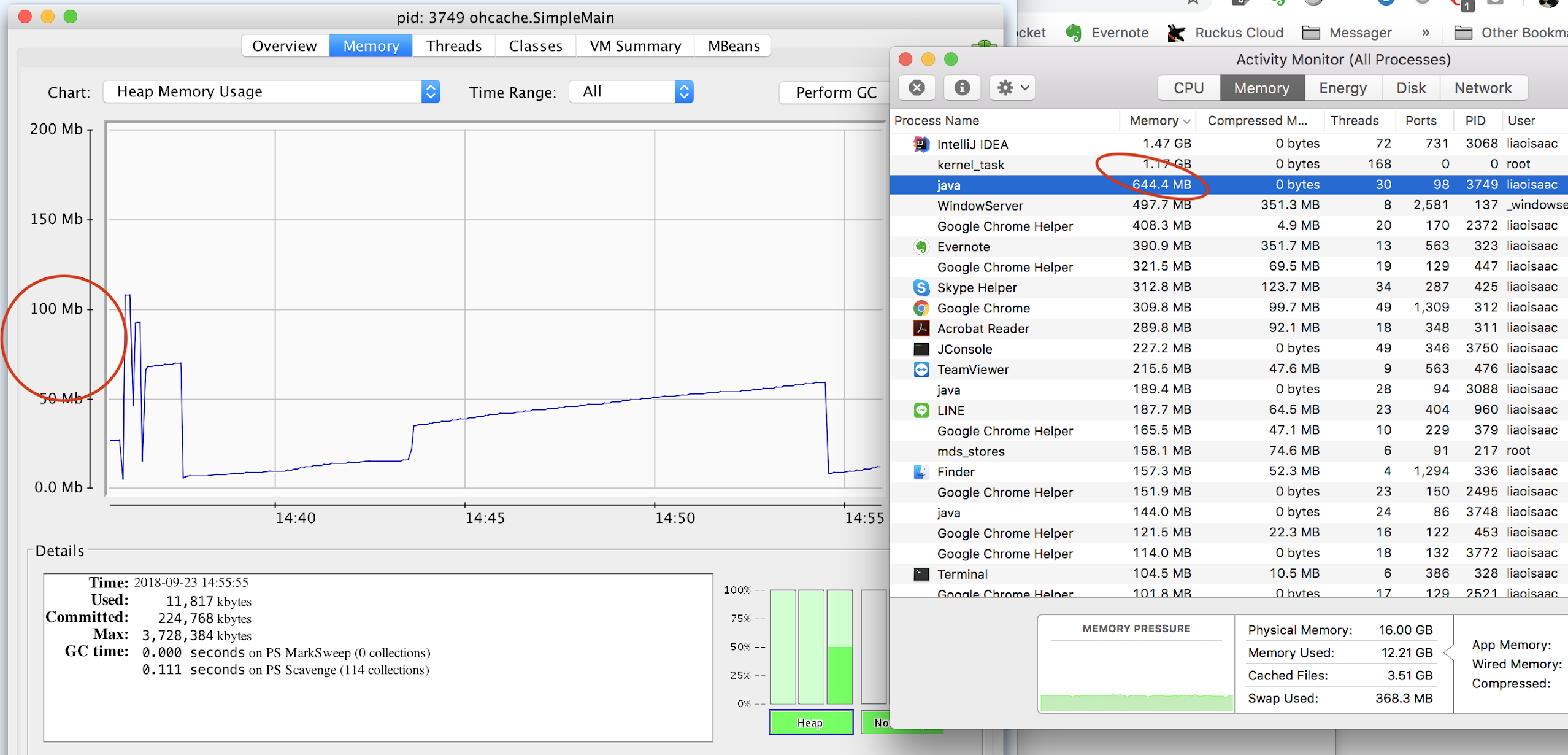The height and width of the screenshot is (755, 1568).
Task: Click the TeamViewer process icon
Action: (x=921, y=370)
